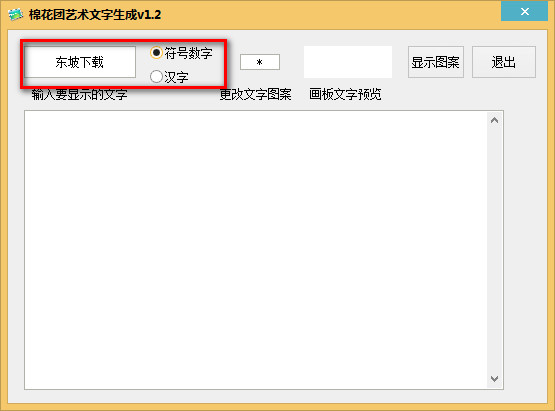555x411 pixels.
Task: Click the 输入要显示的文字 label
Action: (80, 95)
